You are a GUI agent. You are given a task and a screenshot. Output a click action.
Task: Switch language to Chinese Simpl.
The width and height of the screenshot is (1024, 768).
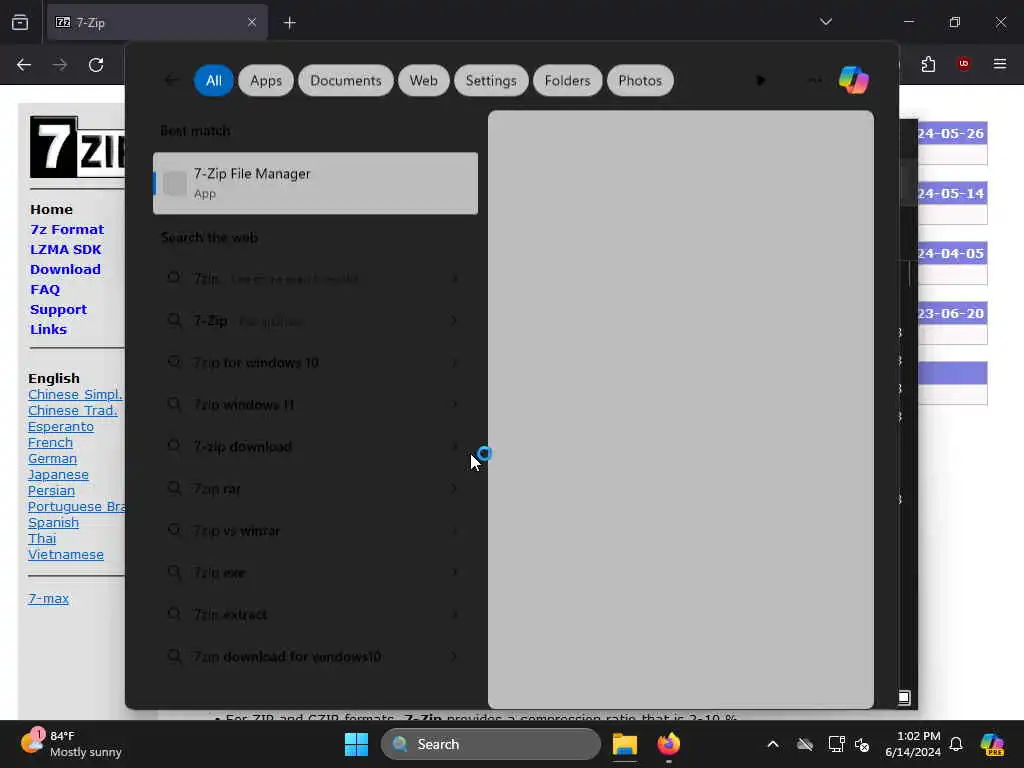75,394
